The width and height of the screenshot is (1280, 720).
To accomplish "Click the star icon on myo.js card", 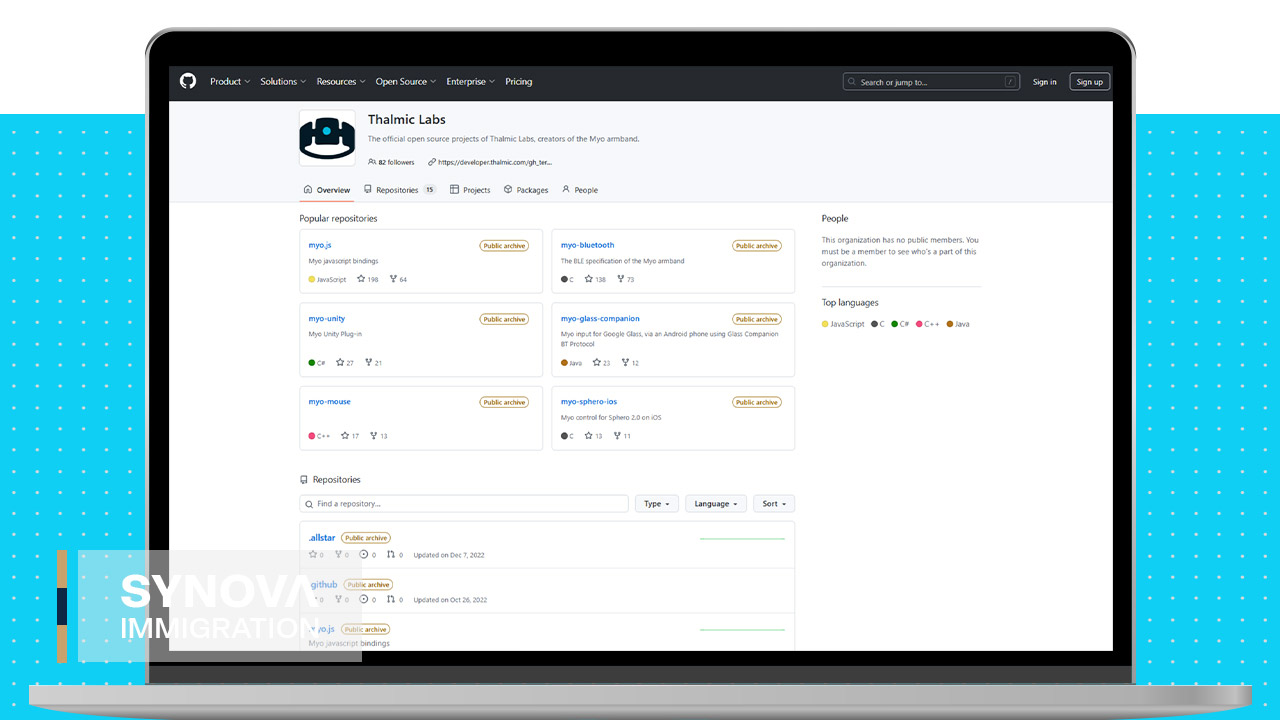I will (361, 279).
